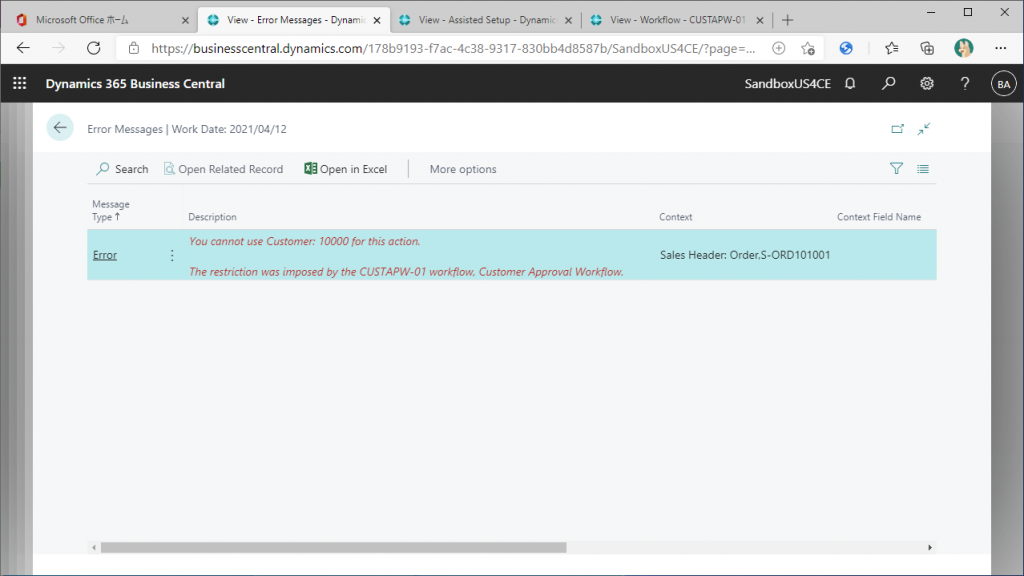Open the browser Favorites list icon

[891, 48]
